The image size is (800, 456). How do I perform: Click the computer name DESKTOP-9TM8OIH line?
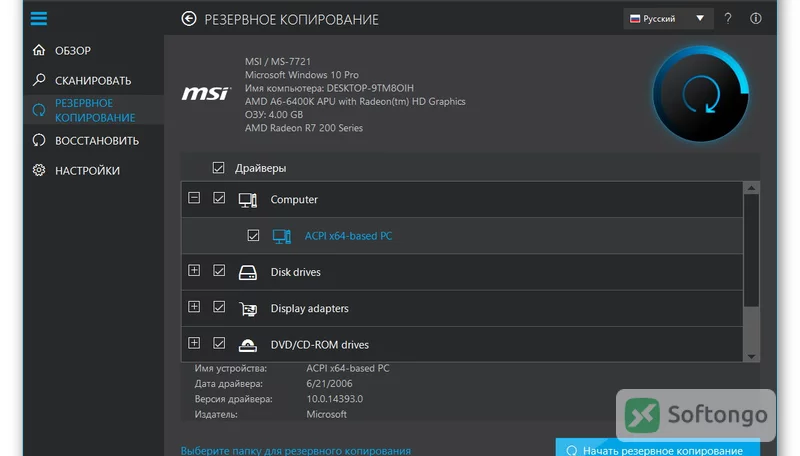click(329, 88)
